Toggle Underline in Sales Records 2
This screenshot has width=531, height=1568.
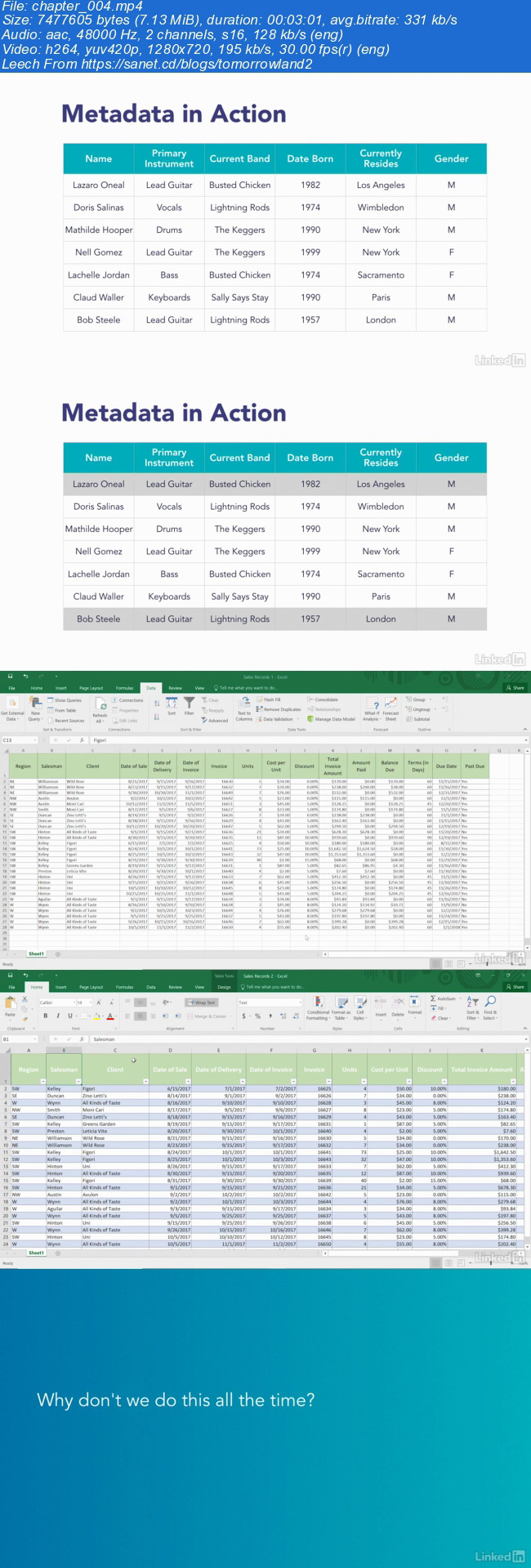(x=70, y=1016)
